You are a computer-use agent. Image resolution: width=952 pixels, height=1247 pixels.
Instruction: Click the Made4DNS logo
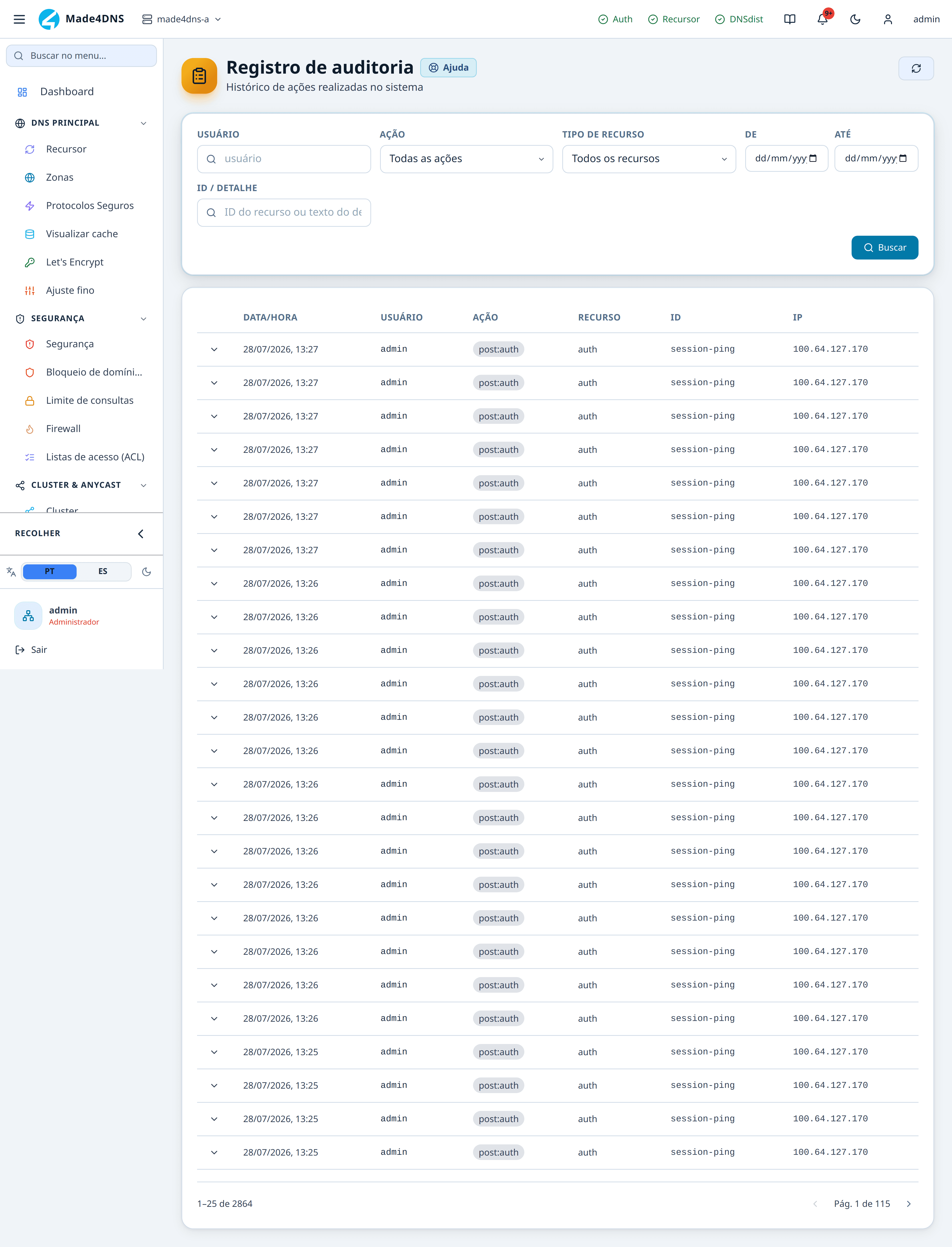coord(81,19)
